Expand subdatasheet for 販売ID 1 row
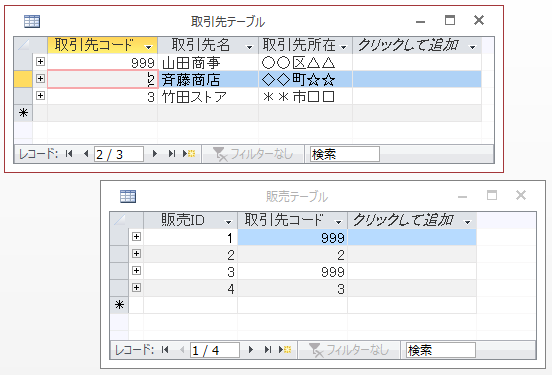Image resolution: width=552 pixels, height=375 pixels. pos(136,237)
